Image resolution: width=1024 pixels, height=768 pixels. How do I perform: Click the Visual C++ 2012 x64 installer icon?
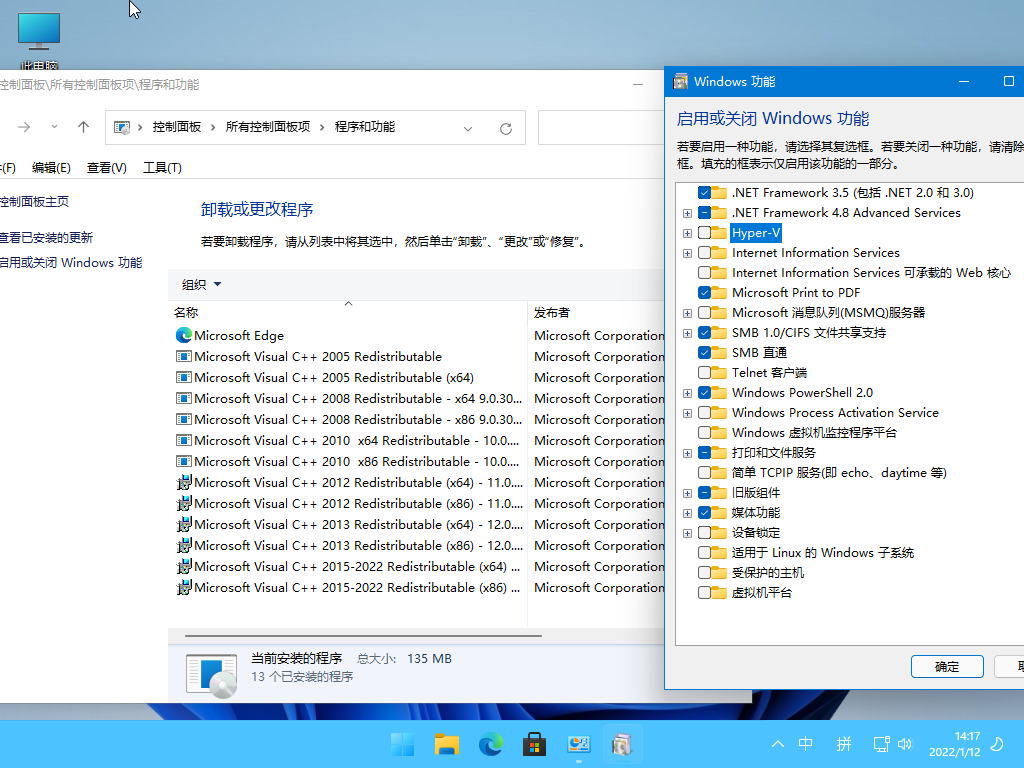pos(184,483)
